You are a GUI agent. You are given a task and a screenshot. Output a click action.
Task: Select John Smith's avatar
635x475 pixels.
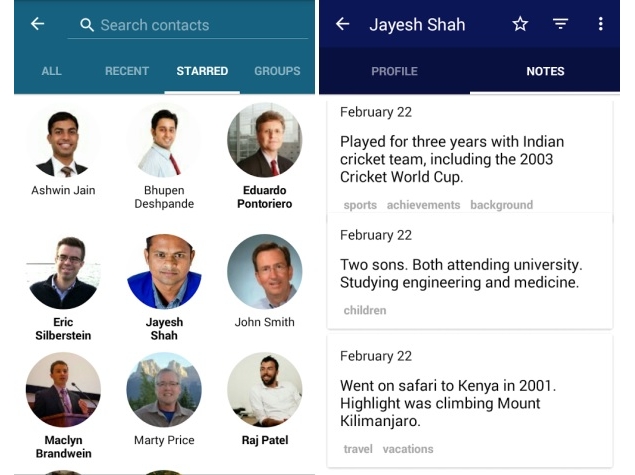pyautogui.click(x=264, y=272)
